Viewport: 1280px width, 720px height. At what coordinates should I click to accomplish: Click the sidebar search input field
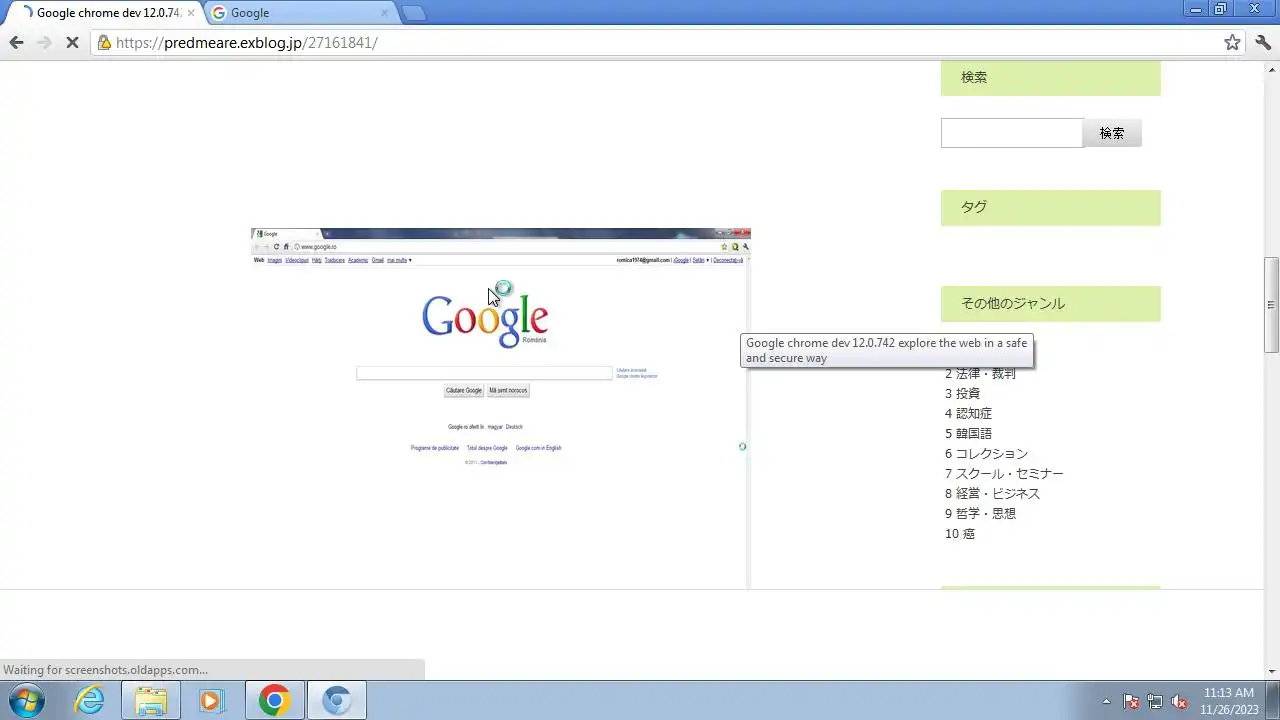point(1012,133)
